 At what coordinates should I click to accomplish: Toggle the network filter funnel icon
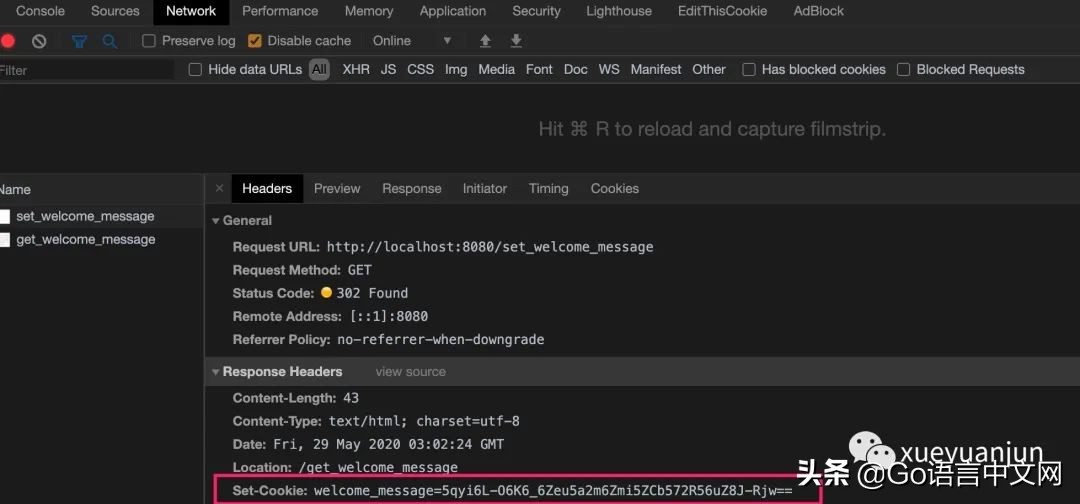tap(79, 41)
